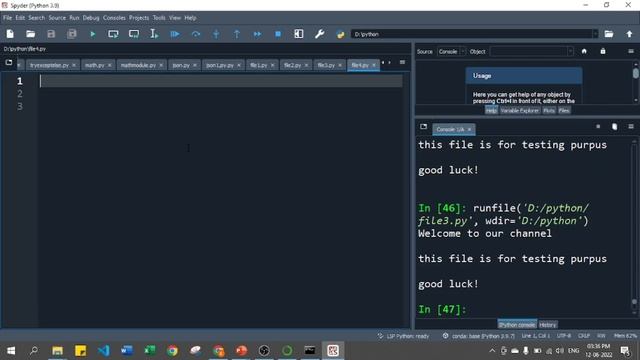Open Windows Start menu

tap(11, 350)
